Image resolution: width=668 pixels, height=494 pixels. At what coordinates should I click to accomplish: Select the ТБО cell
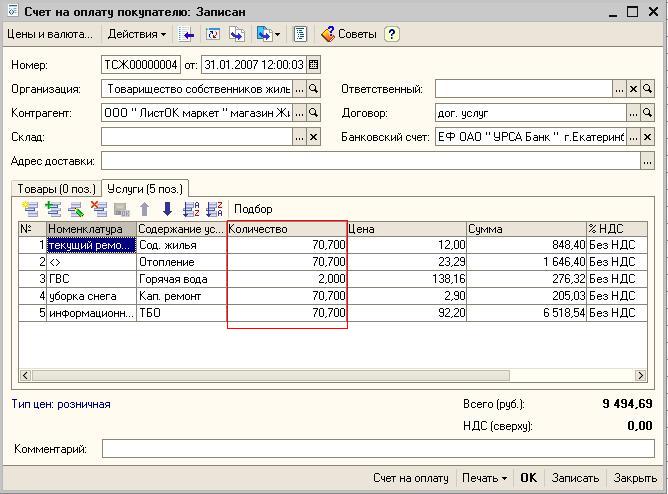tap(181, 313)
